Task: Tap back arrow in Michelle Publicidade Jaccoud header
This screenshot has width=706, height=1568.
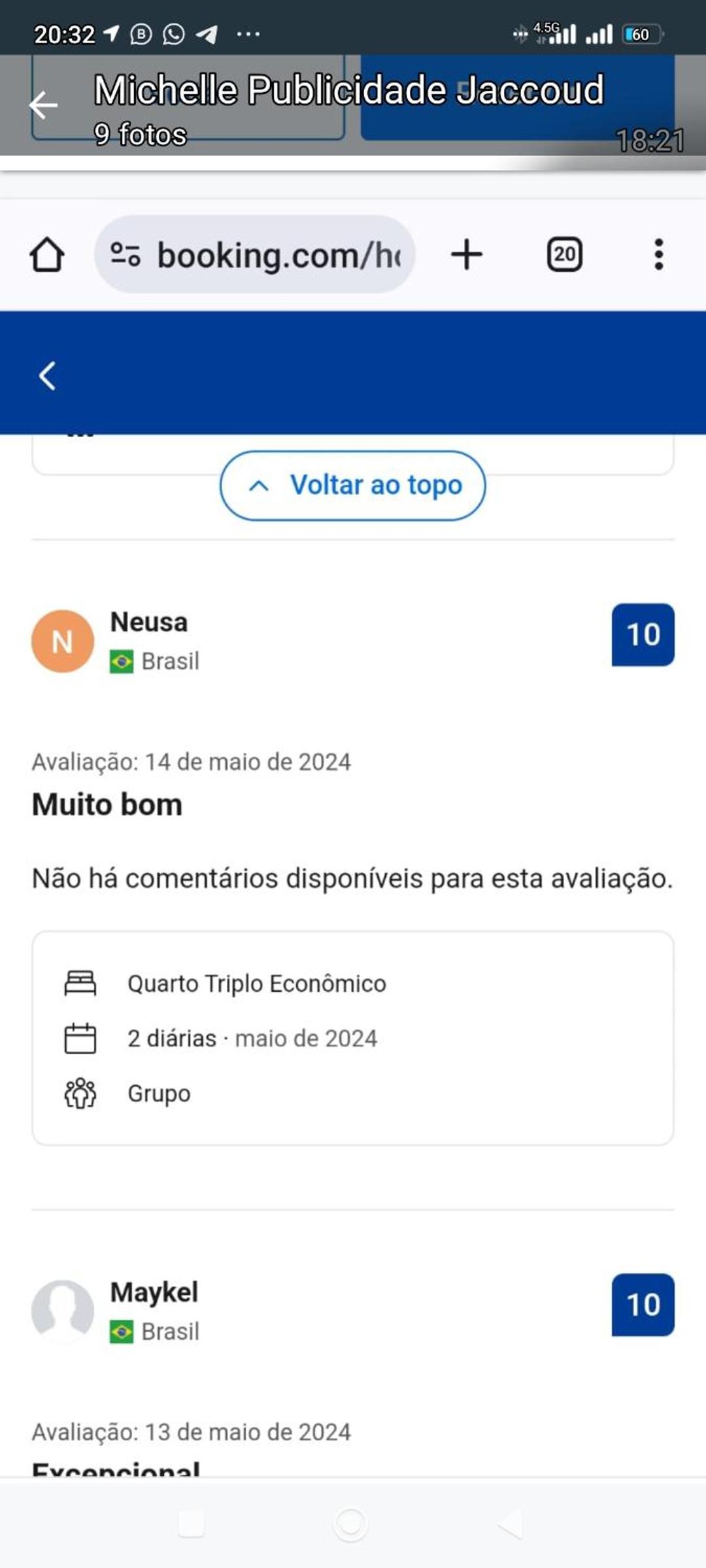Action: (44, 105)
